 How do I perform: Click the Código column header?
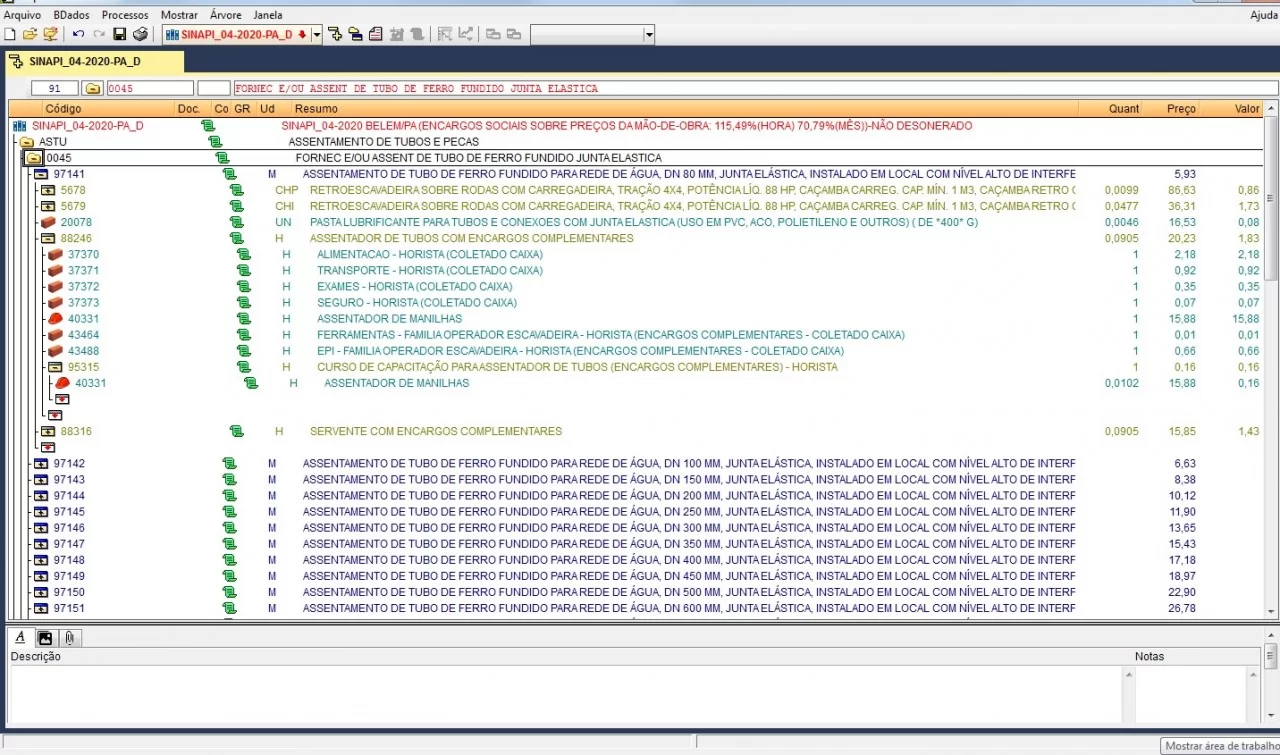pyautogui.click(x=63, y=108)
